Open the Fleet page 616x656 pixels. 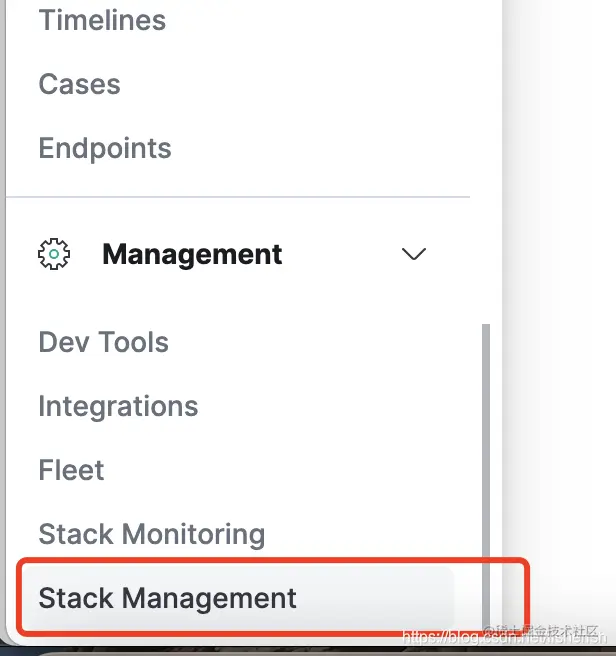point(71,470)
